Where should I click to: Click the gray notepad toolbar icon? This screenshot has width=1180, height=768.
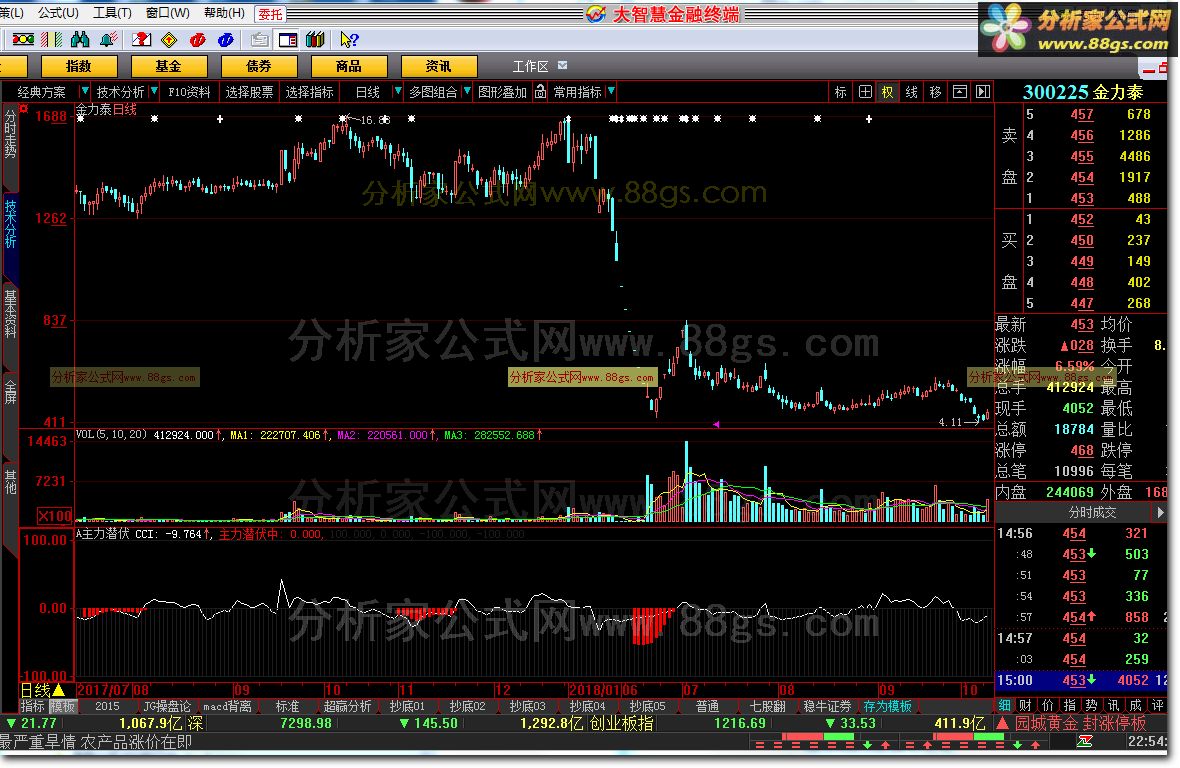click(x=260, y=40)
